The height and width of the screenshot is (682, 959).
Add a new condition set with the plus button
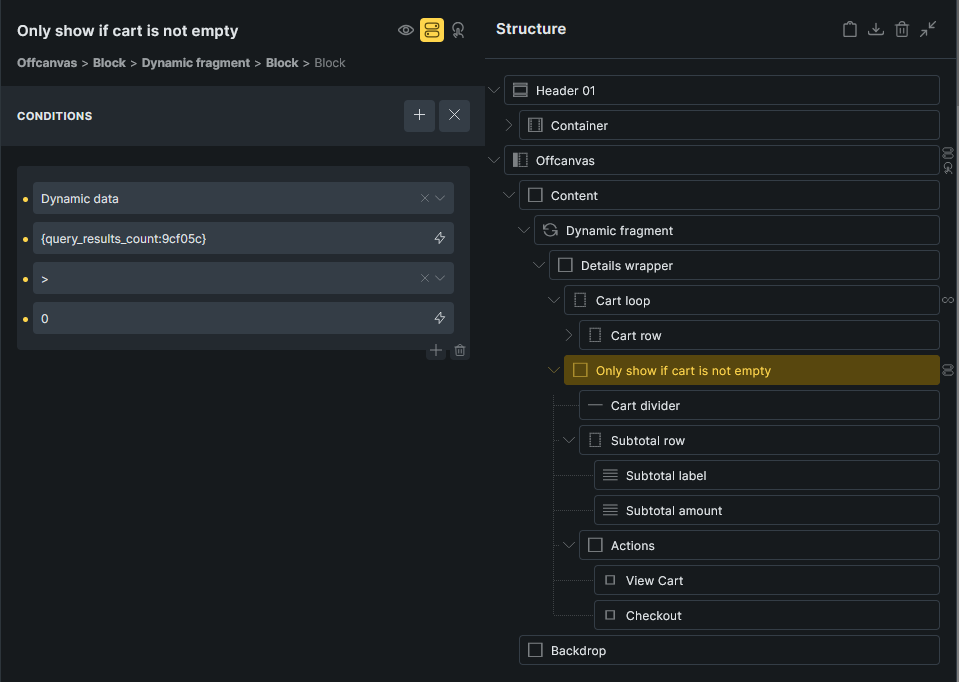click(420, 115)
